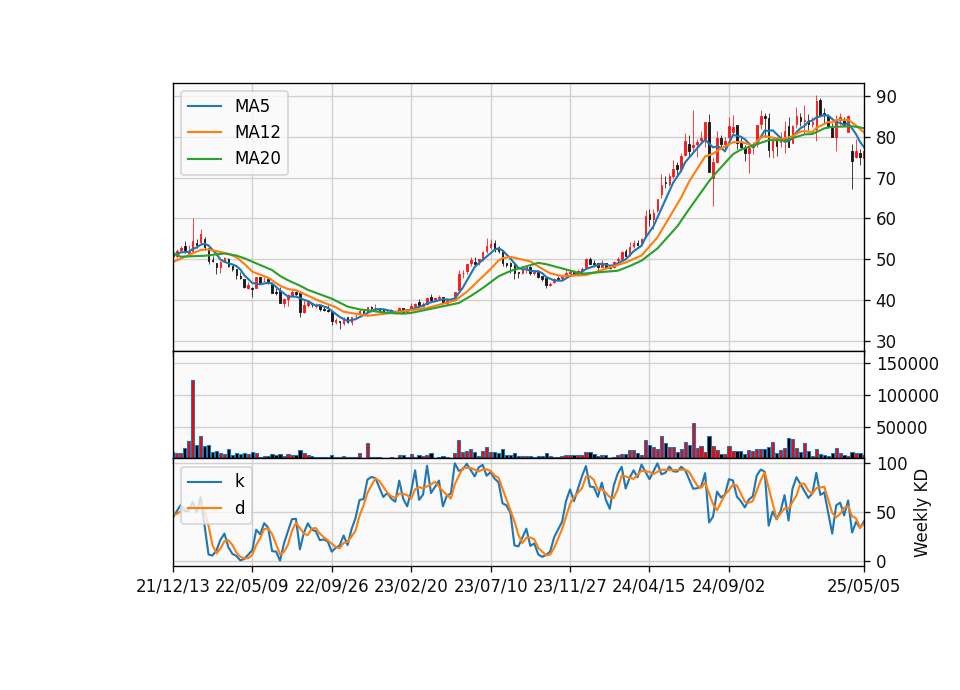The width and height of the screenshot is (960, 690).
Task: Click the price axis value 50
Action: click(x=887, y=260)
